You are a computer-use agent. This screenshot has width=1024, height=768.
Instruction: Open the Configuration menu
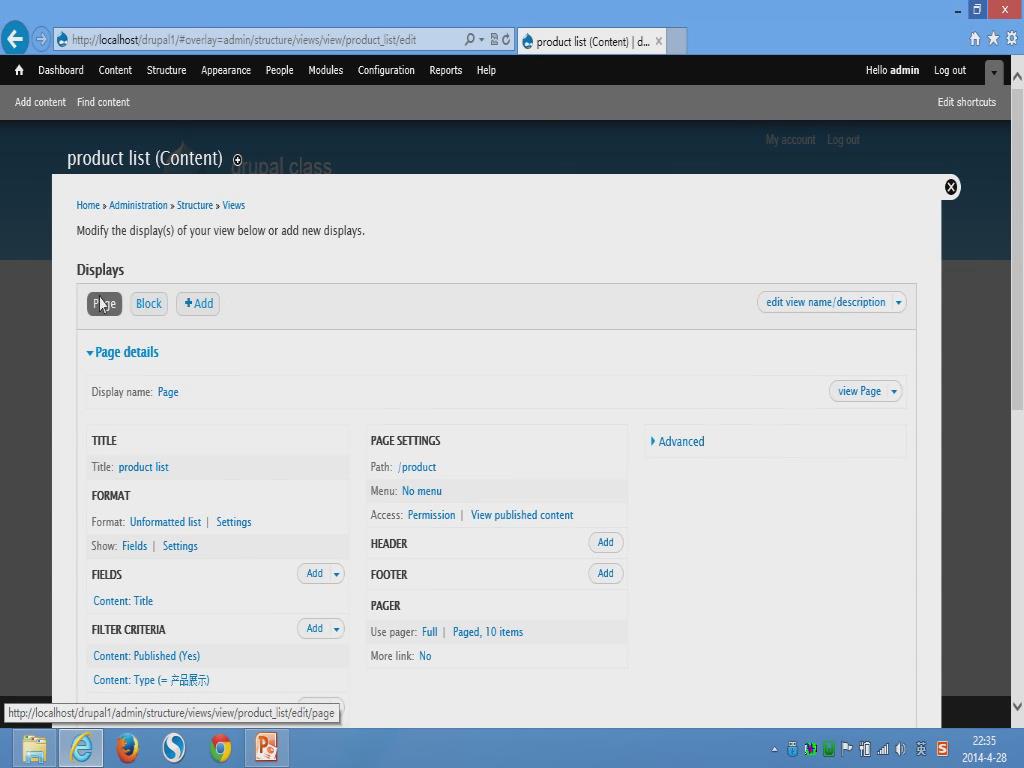tap(386, 70)
